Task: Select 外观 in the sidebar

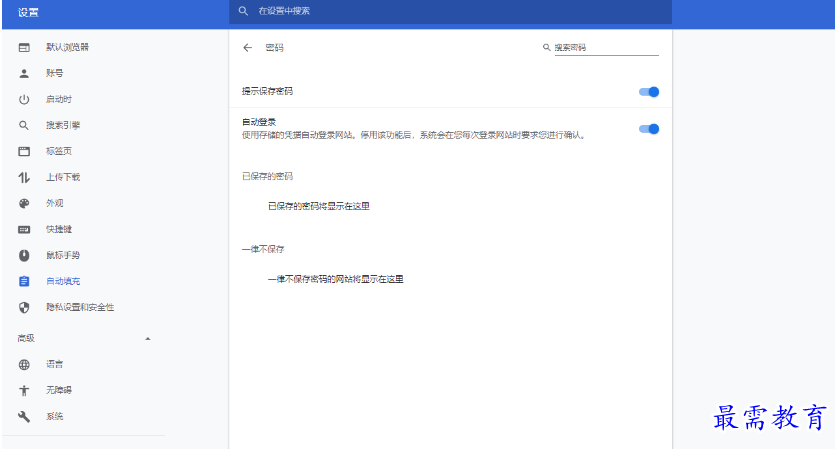Action: pos(54,203)
